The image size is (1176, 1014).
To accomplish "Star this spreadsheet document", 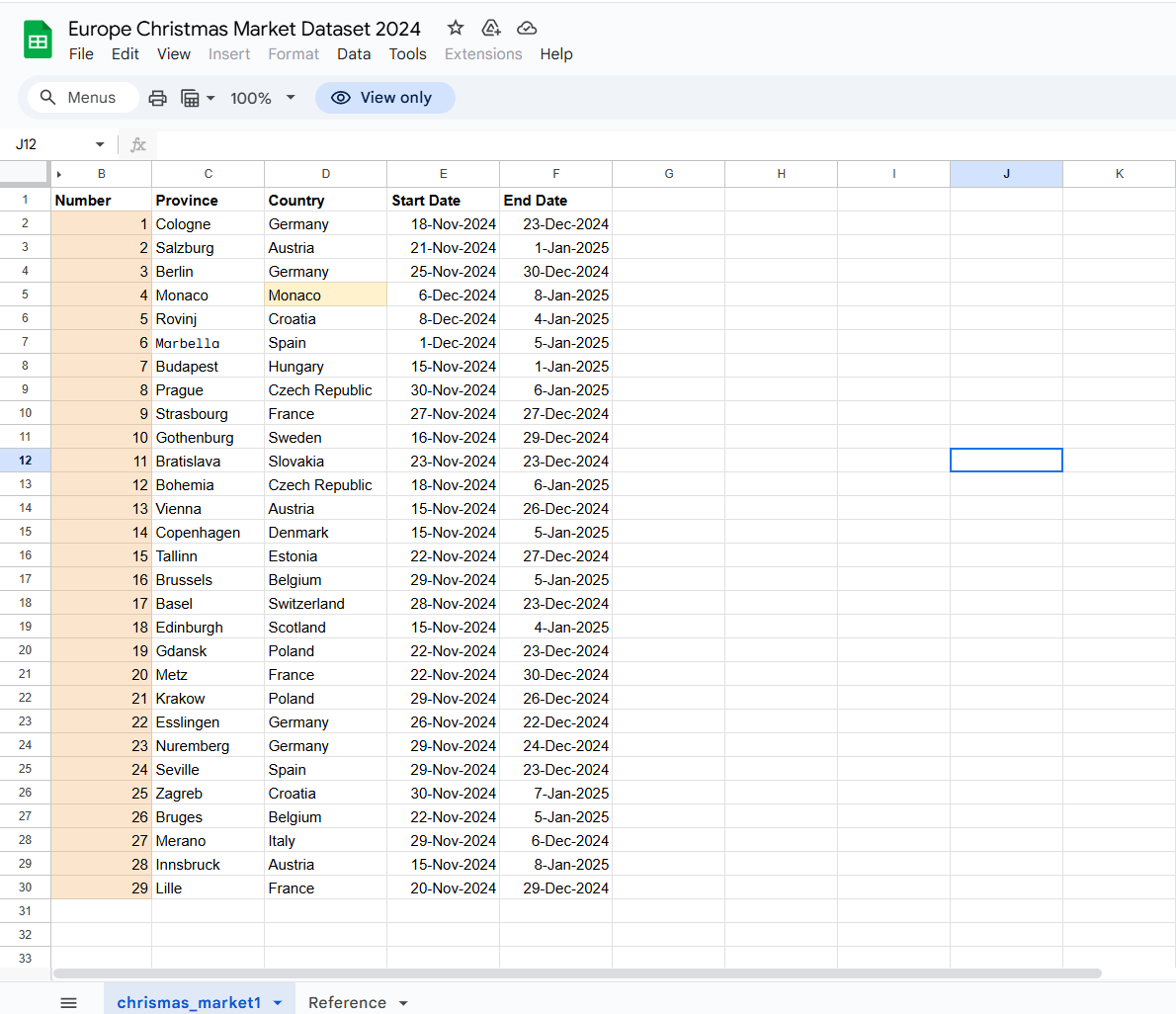I will pyautogui.click(x=456, y=28).
